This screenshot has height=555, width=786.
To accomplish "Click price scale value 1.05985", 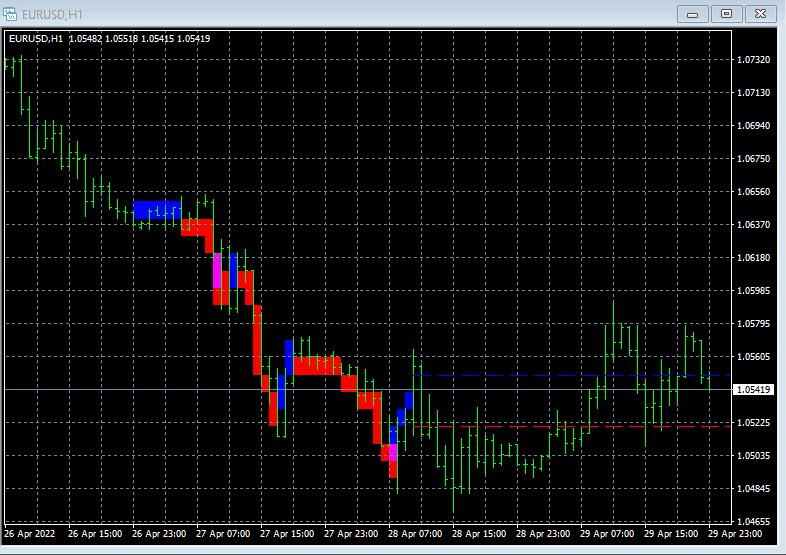I will (753, 291).
